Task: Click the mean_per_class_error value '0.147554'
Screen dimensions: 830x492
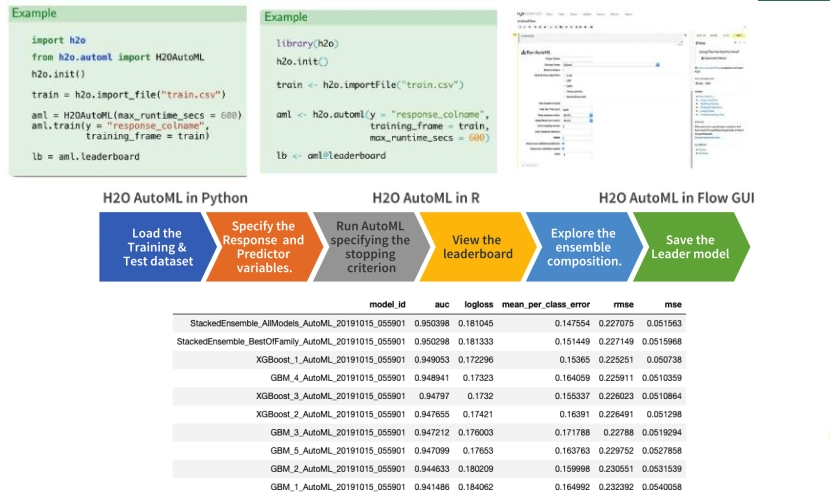Action: coord(572,323)
